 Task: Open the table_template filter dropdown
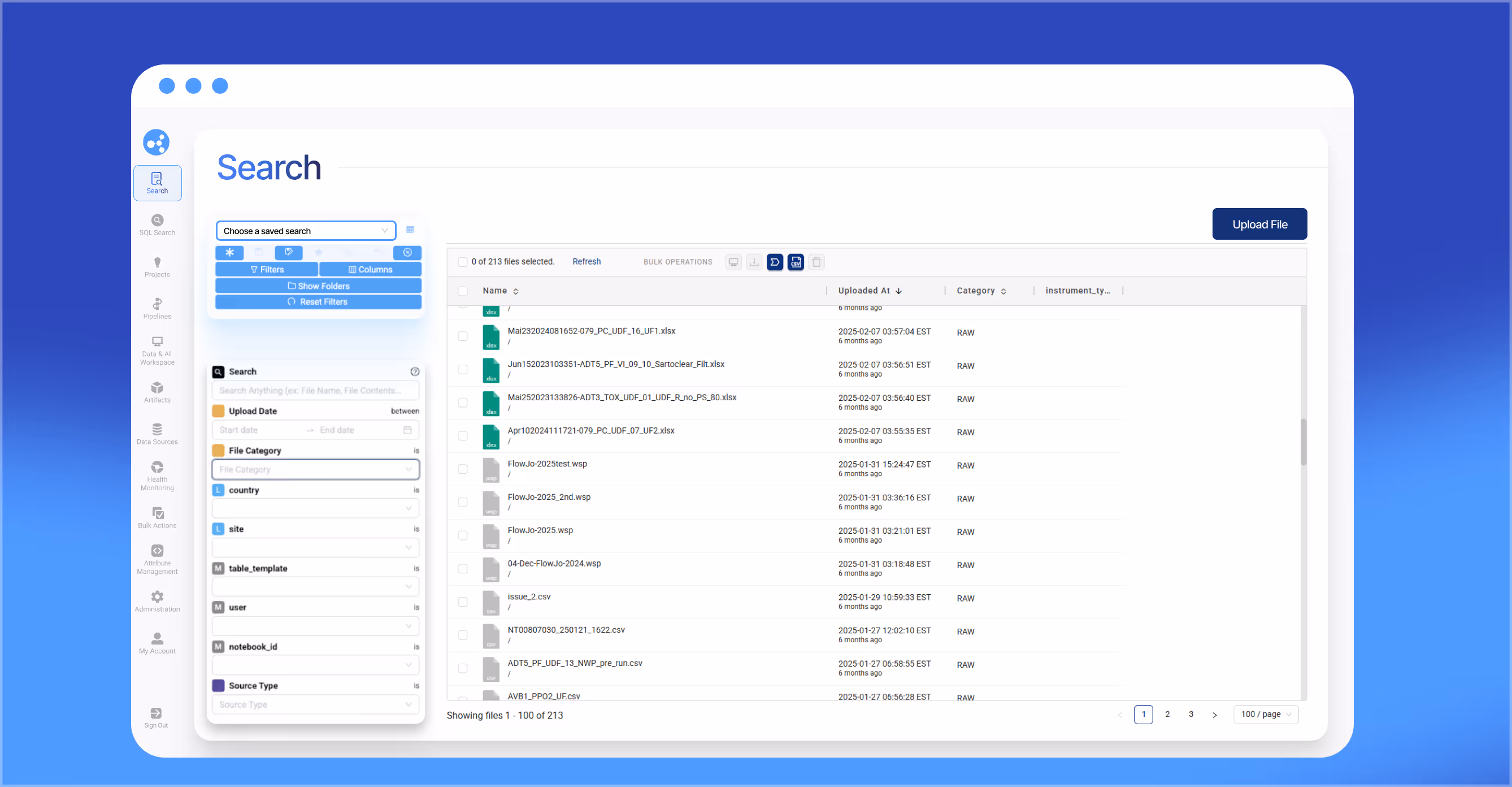315,587
